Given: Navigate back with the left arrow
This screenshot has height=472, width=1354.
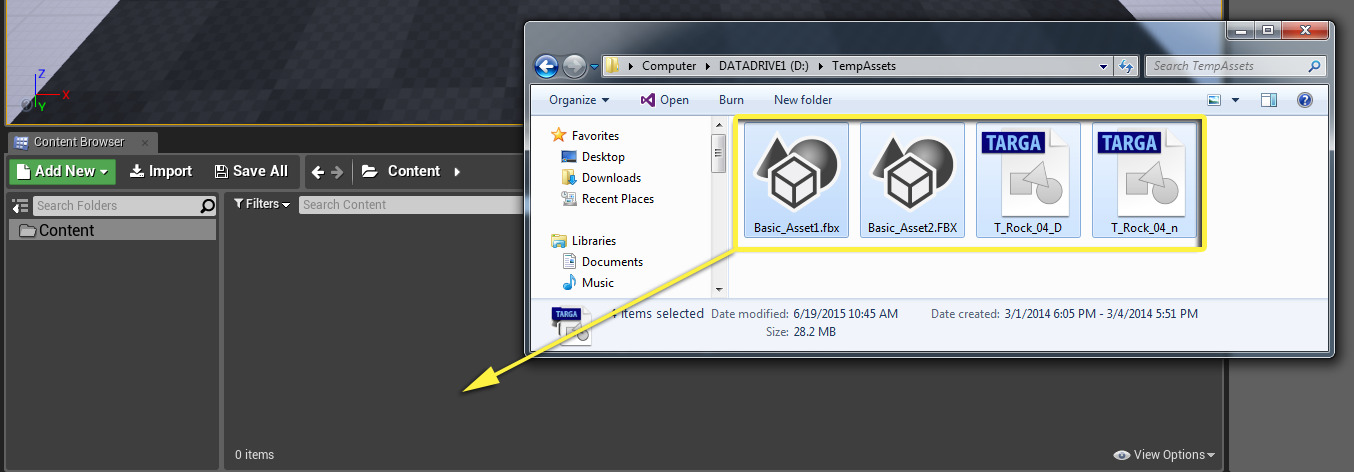Looking at the screenshot, I should pyautogui.click(x=318, y=172).
